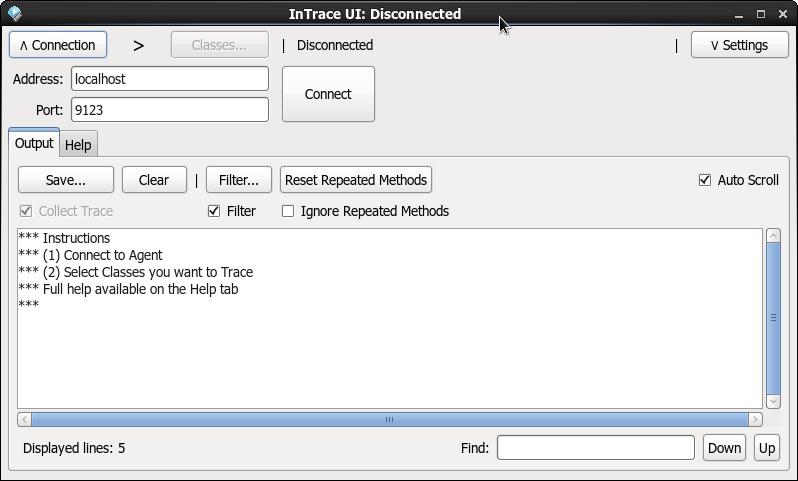
Task: Click Reset Repeated Methods
Action: tap(356, 180)
